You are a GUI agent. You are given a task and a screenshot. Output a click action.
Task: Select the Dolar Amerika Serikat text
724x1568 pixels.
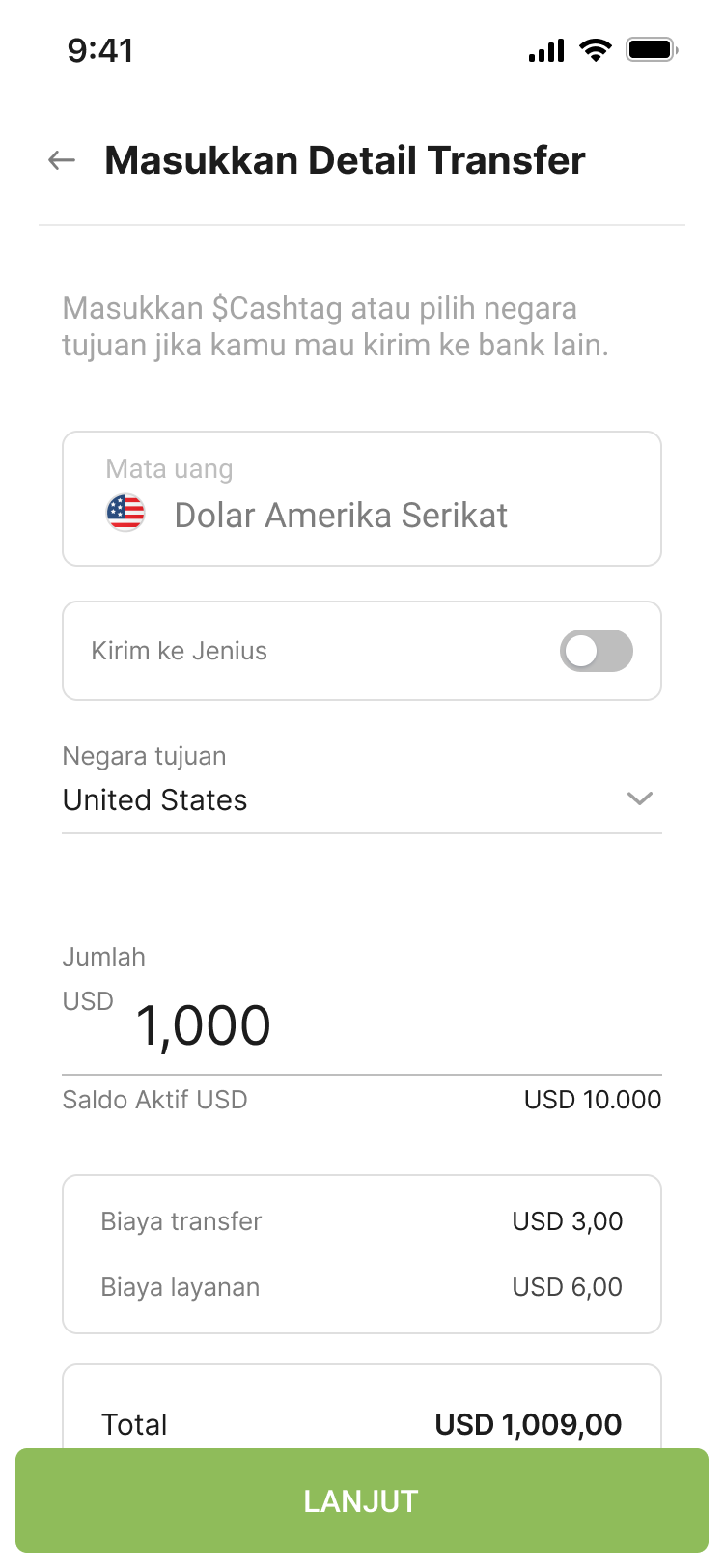pos(341,516)
